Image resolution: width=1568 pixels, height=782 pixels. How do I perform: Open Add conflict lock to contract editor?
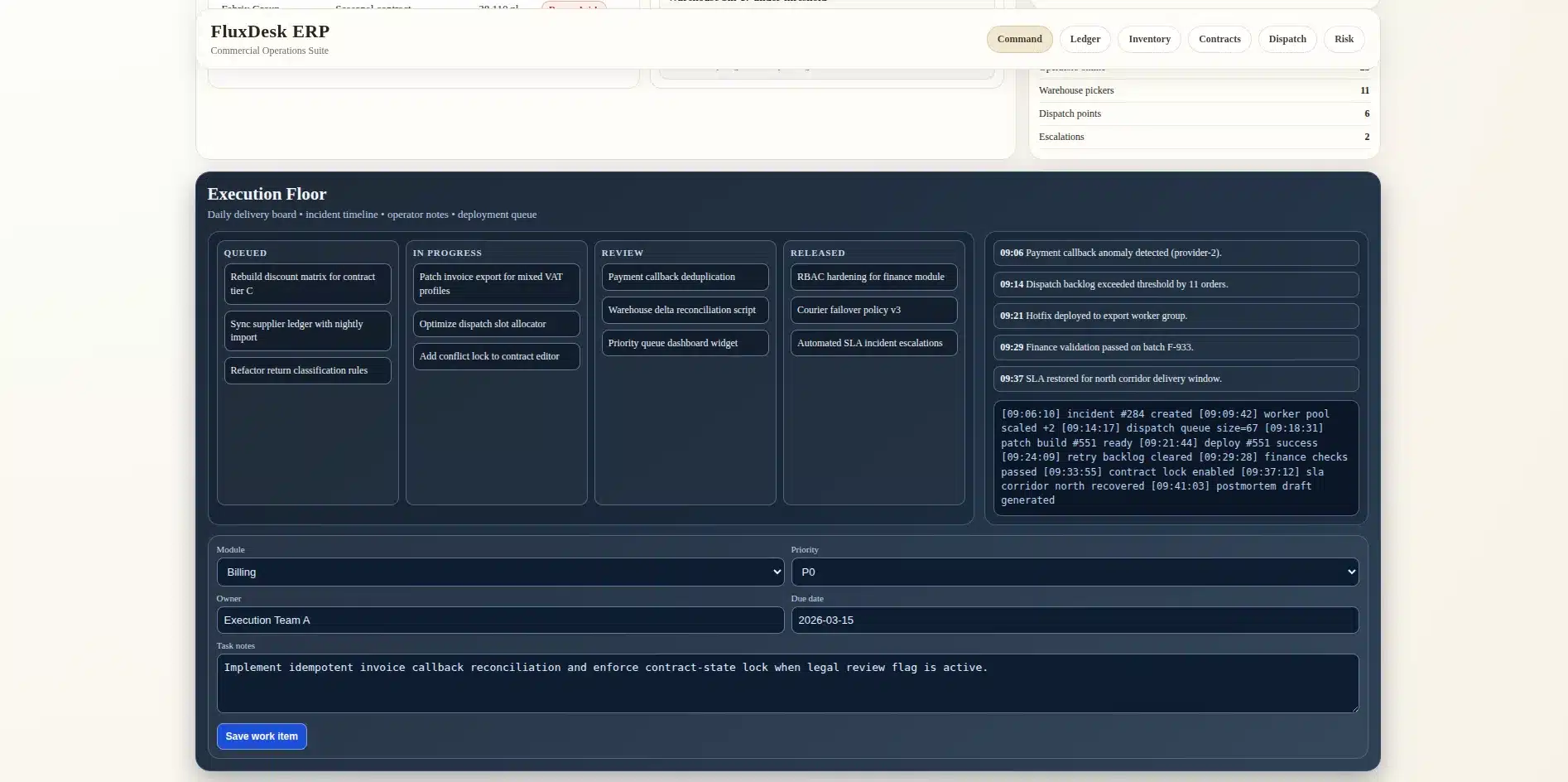496,356
